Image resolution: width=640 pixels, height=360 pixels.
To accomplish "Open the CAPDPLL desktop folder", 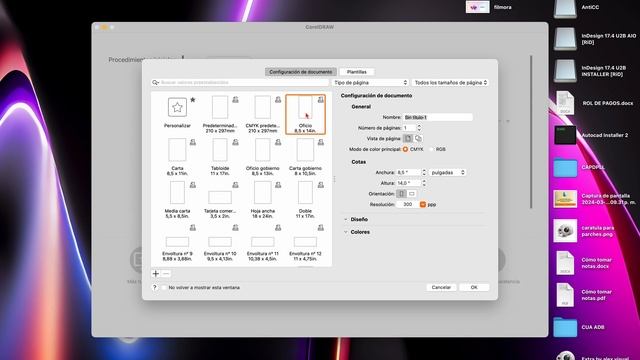I will coord(565,167).
